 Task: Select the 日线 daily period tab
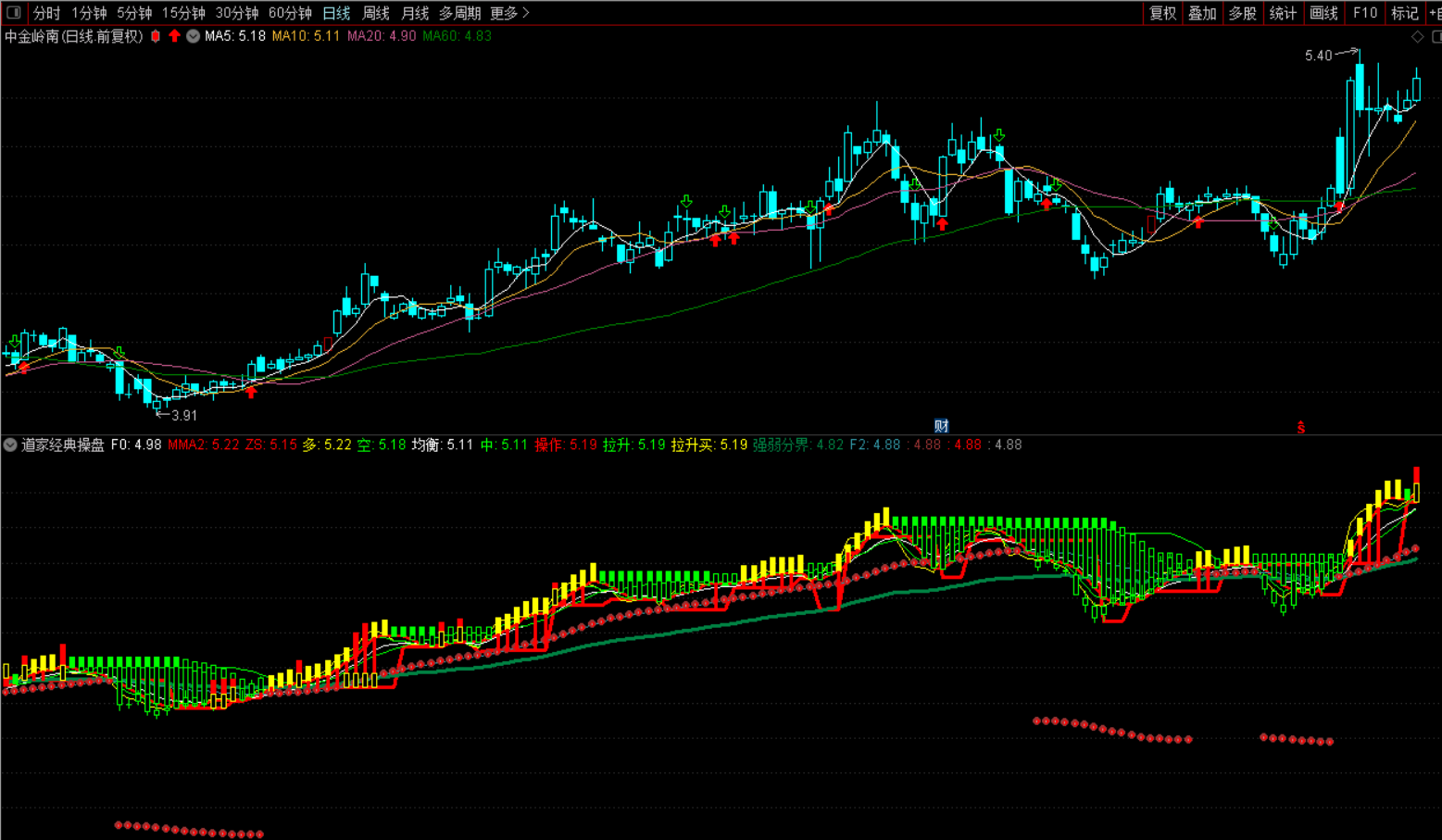(336, 13)
